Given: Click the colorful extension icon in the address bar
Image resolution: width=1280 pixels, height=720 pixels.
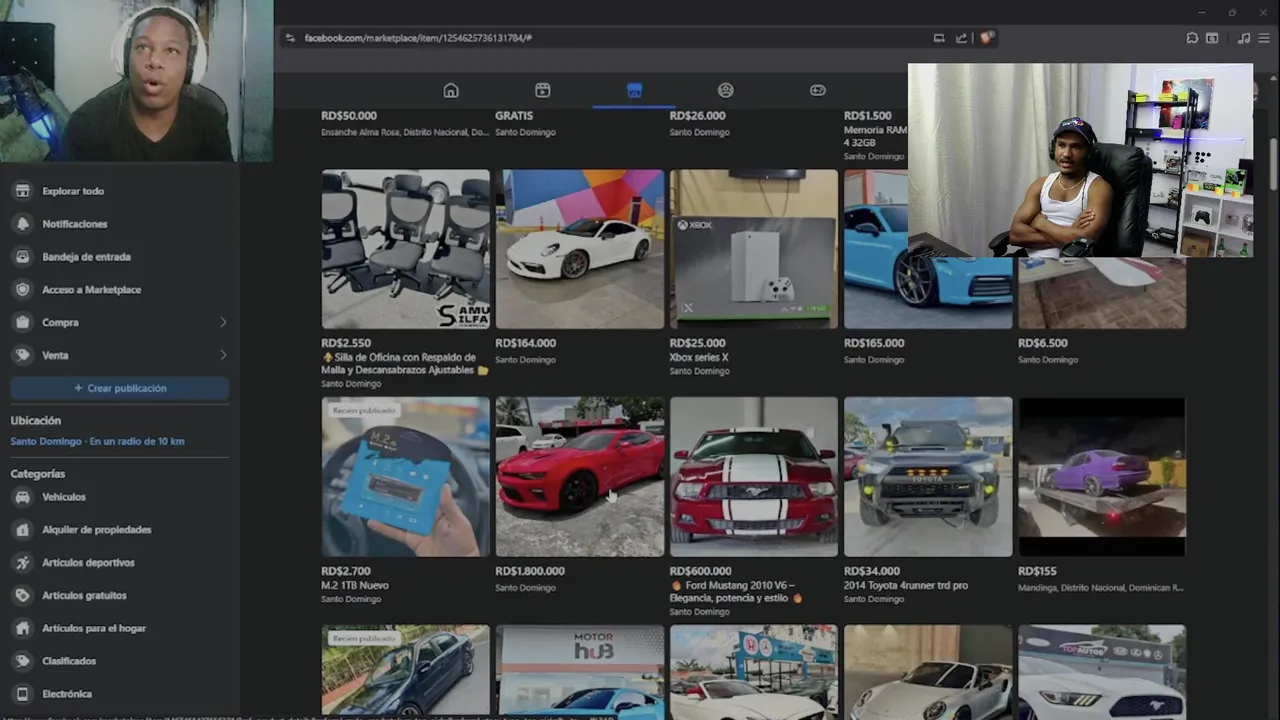Looking at the screenshot, I should [986, 38].
